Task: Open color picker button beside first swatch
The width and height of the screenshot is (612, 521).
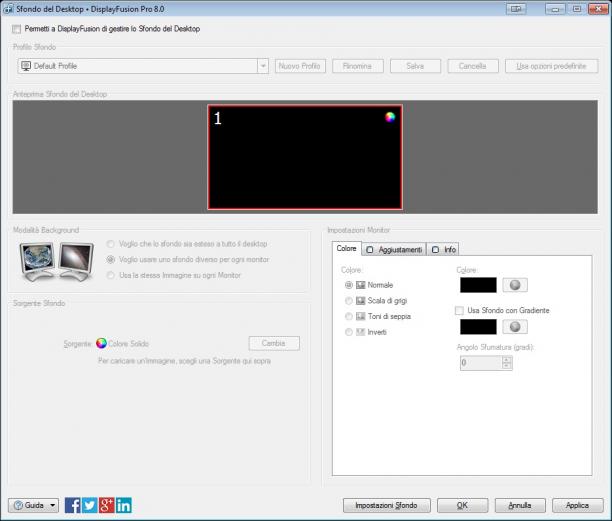Action: coord(515,285)
